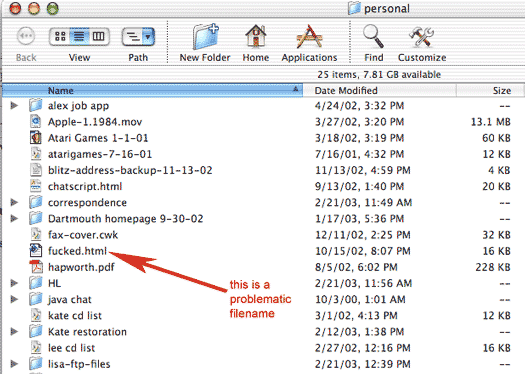Click the Back arrow button
This screenshot has width=525, height=374.
pos(26,36)
